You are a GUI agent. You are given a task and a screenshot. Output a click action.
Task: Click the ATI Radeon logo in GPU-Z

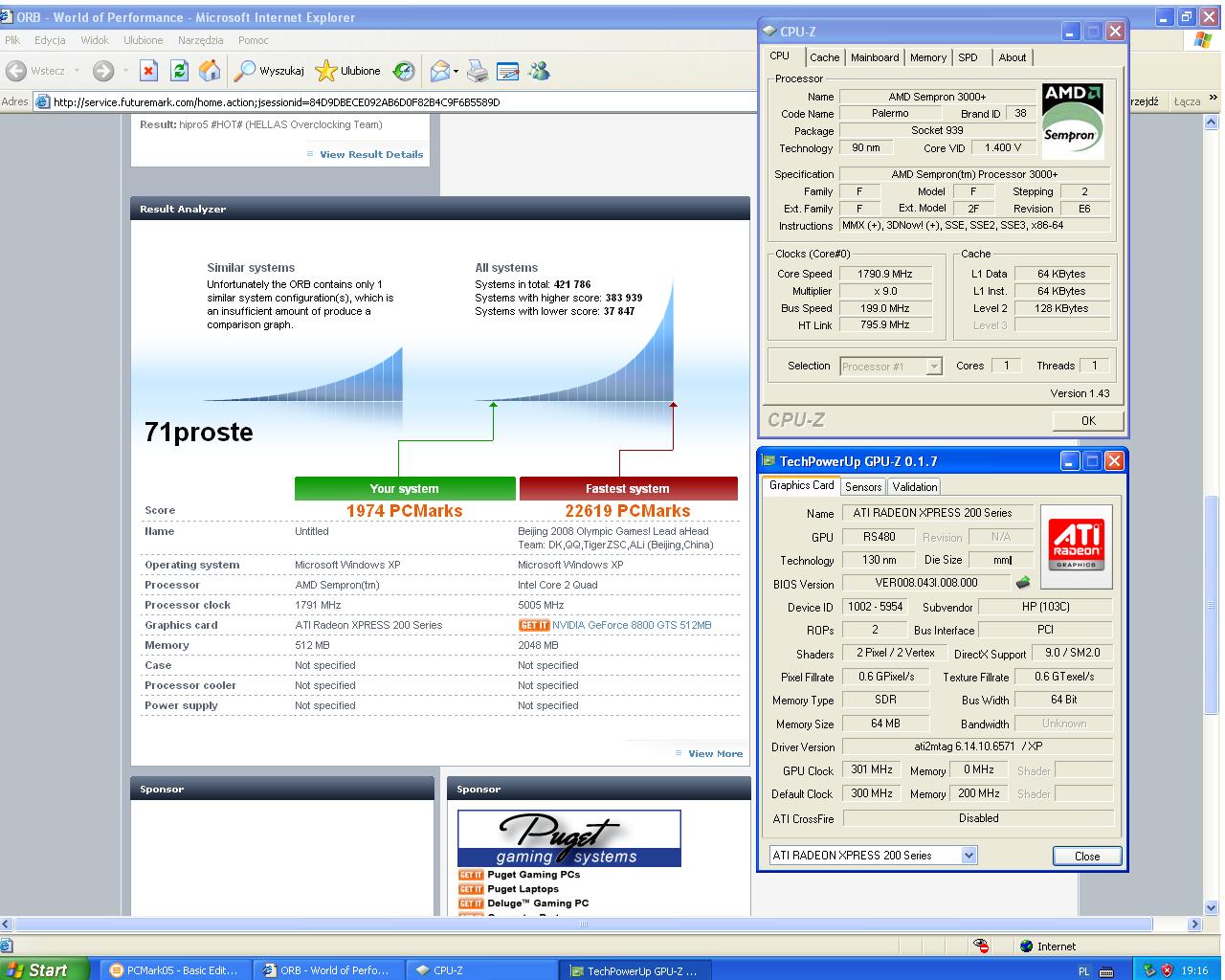[1077, 546]
